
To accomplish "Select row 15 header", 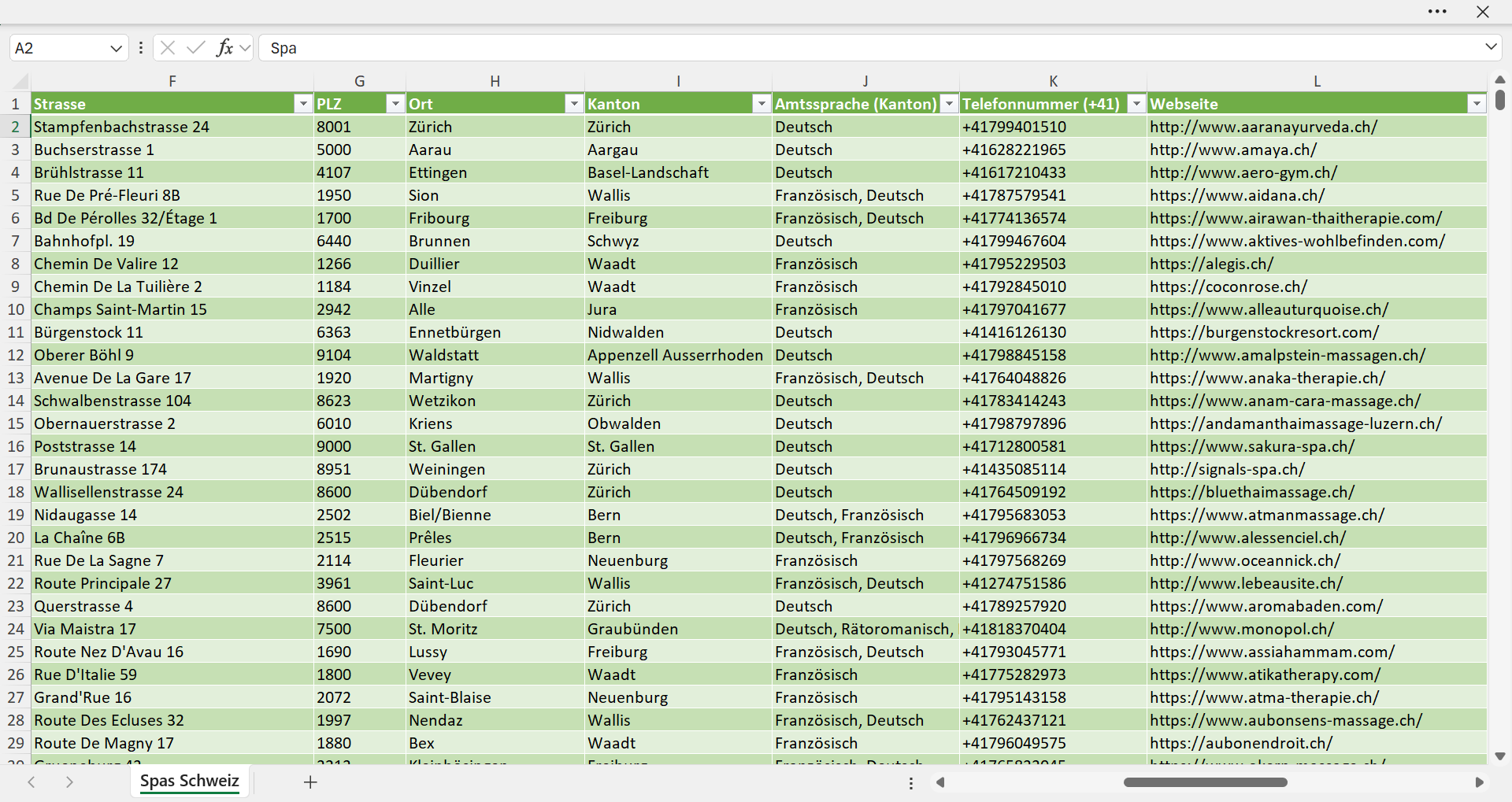I will (x=15, y=423).
